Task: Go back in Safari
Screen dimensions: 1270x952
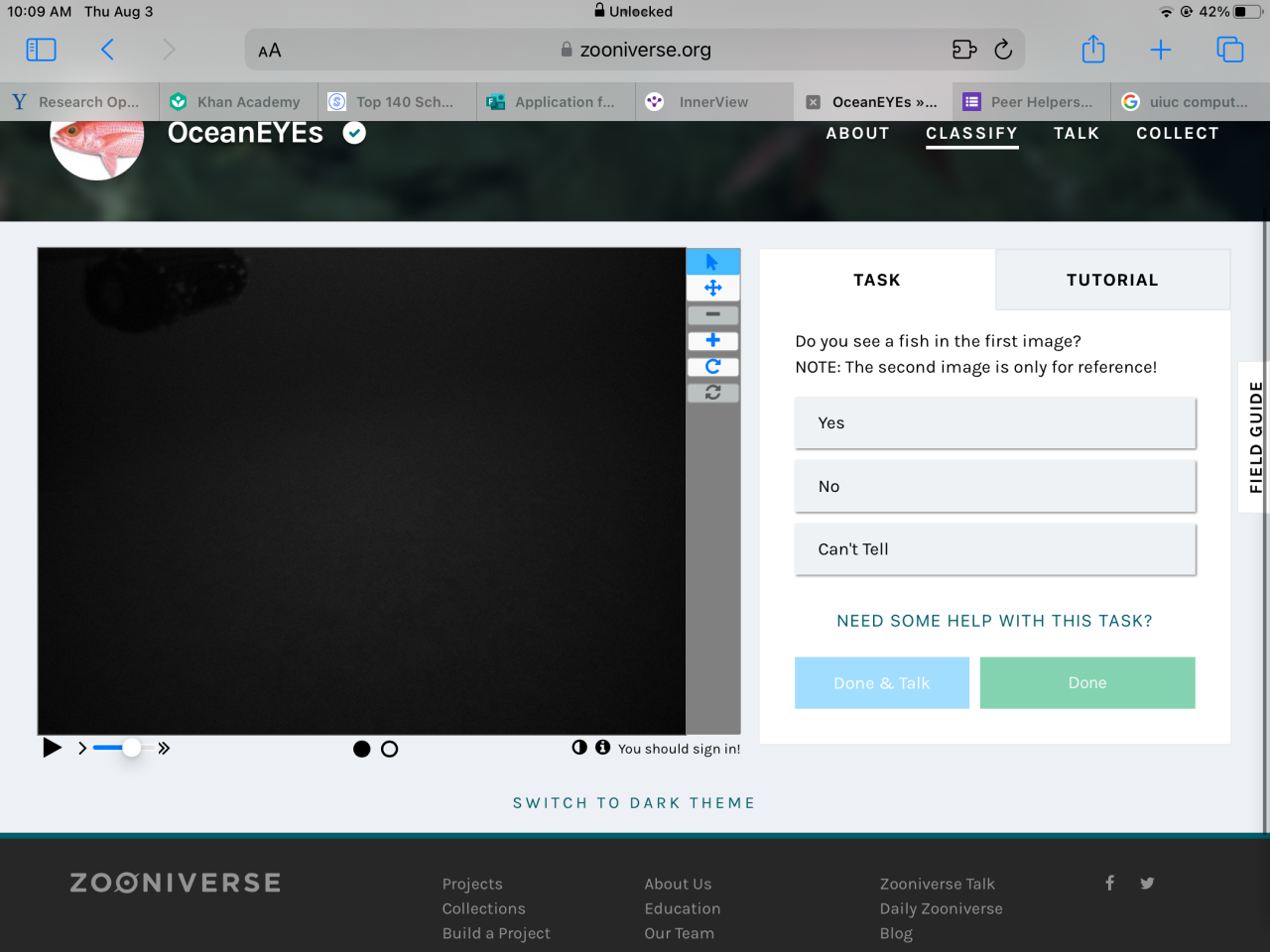Action: click(107, 50)
